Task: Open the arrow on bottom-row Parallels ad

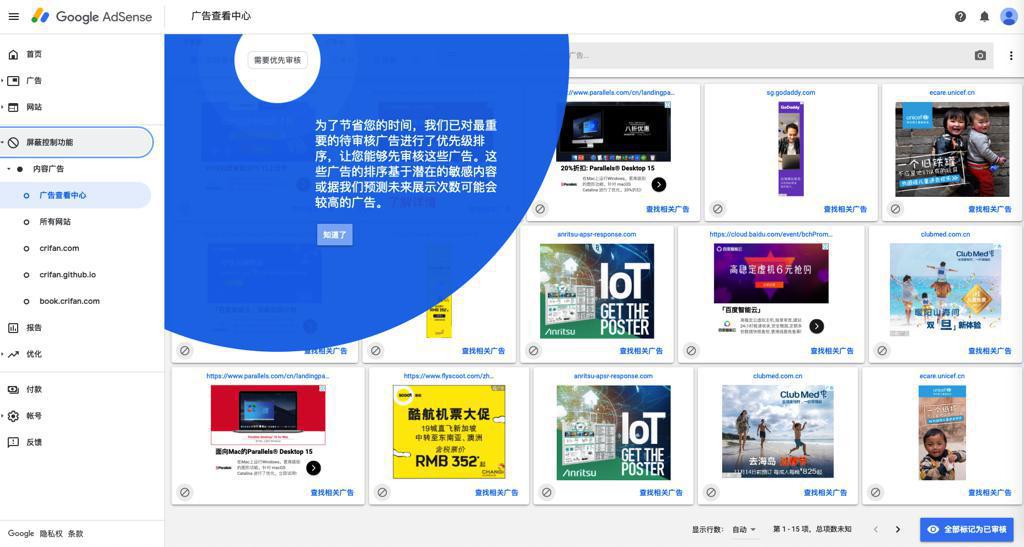Action: point(313,467)
